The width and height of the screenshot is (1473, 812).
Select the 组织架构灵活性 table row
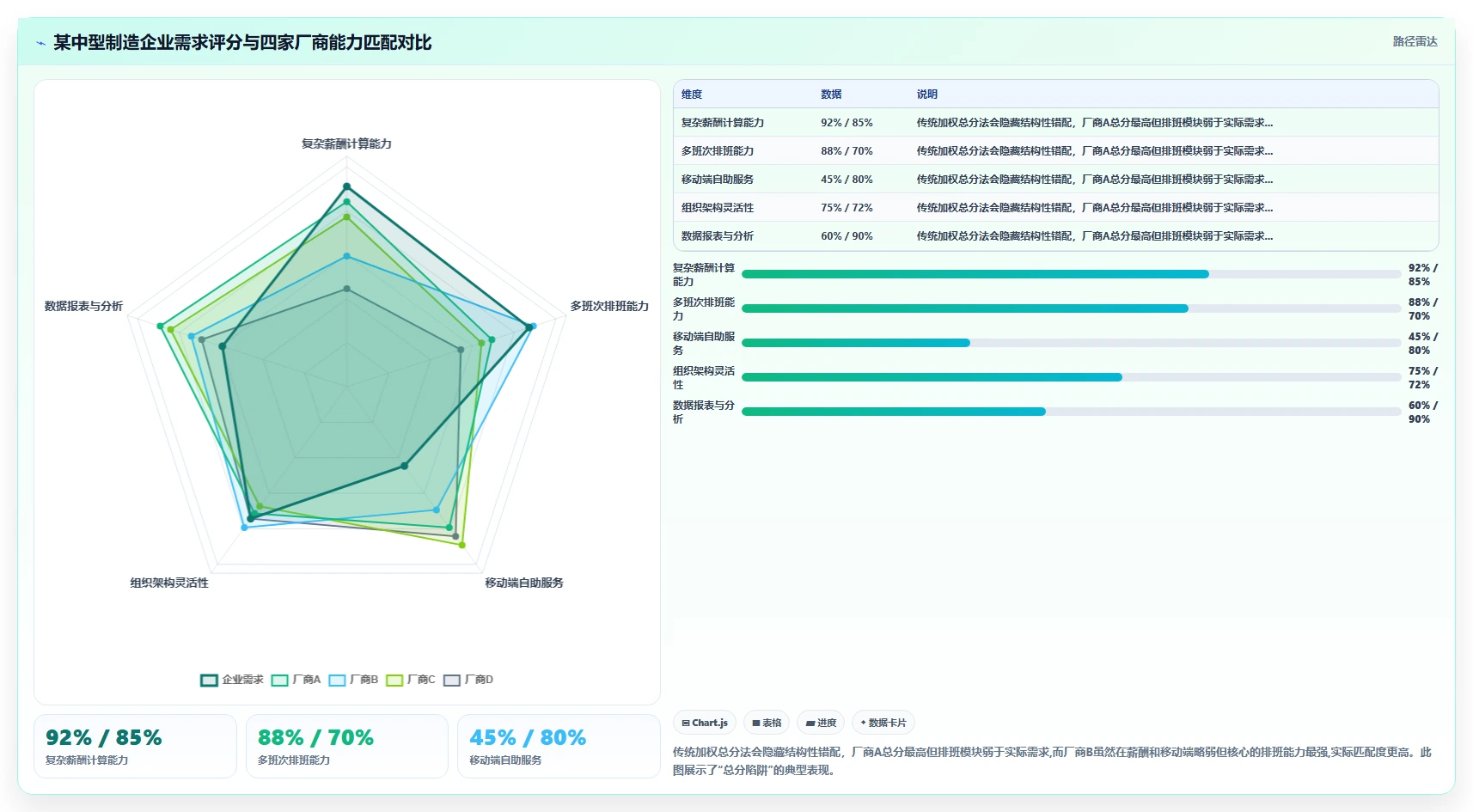[x=1055, y=208]
